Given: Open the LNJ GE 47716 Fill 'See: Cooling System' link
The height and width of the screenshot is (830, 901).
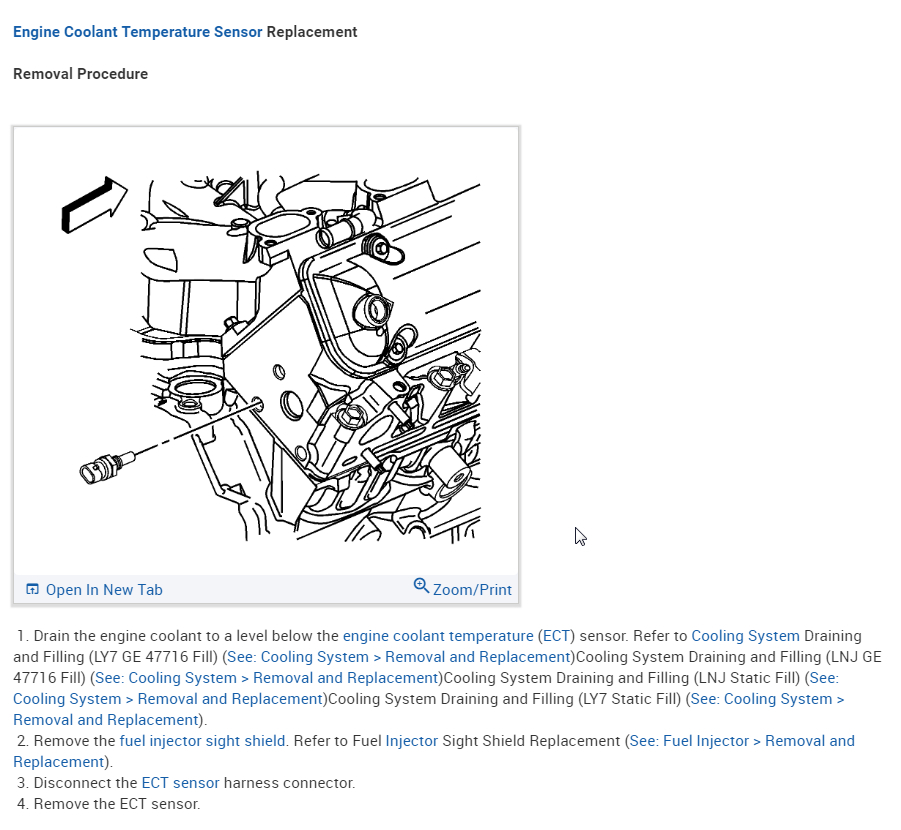Looking at the screenshot, I should tap(267, 678).
